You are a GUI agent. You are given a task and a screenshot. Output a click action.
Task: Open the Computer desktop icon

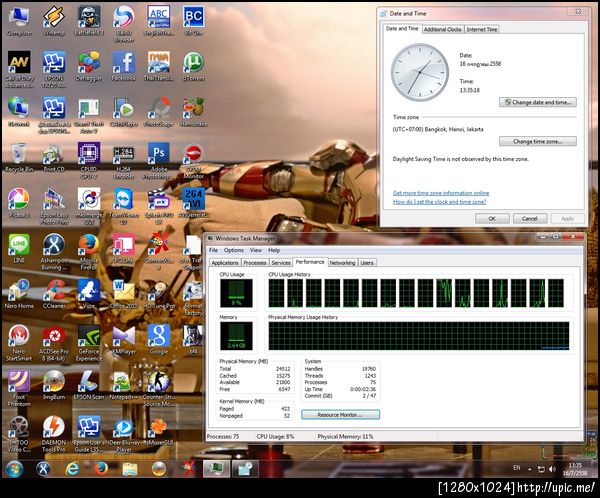19,21
